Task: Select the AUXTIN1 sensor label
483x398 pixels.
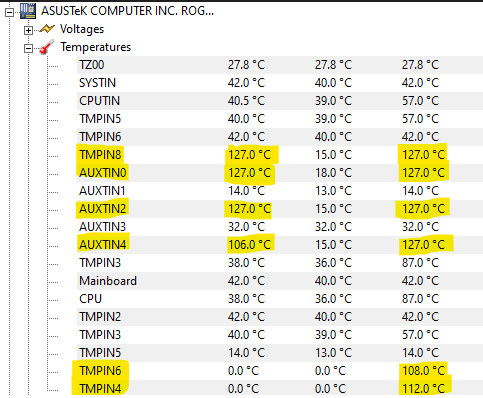Action: click(102, 191)
